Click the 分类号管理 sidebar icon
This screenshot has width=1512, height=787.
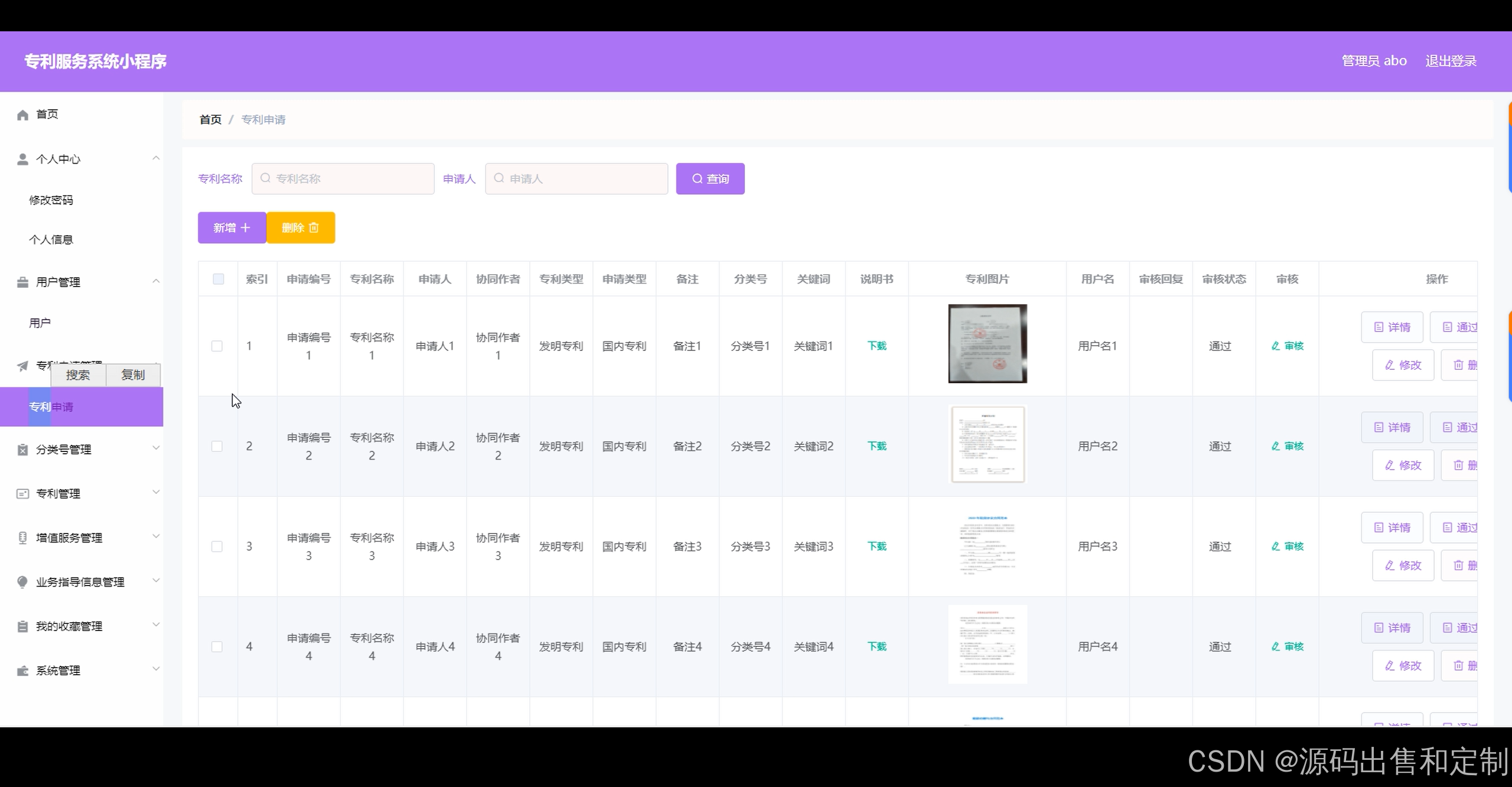[22, 450]
